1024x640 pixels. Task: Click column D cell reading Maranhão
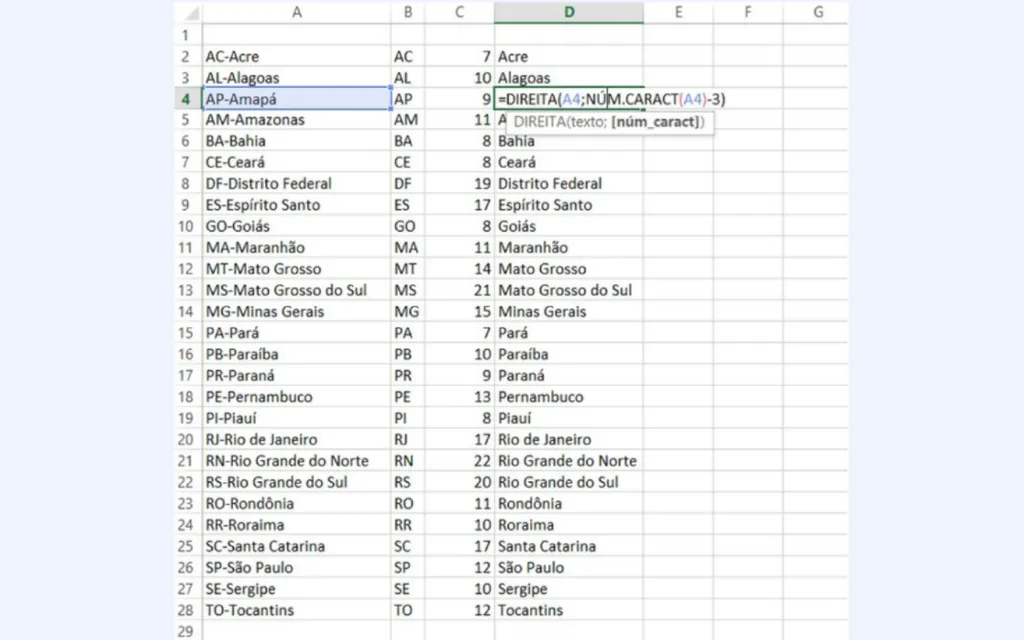[569, 248]
